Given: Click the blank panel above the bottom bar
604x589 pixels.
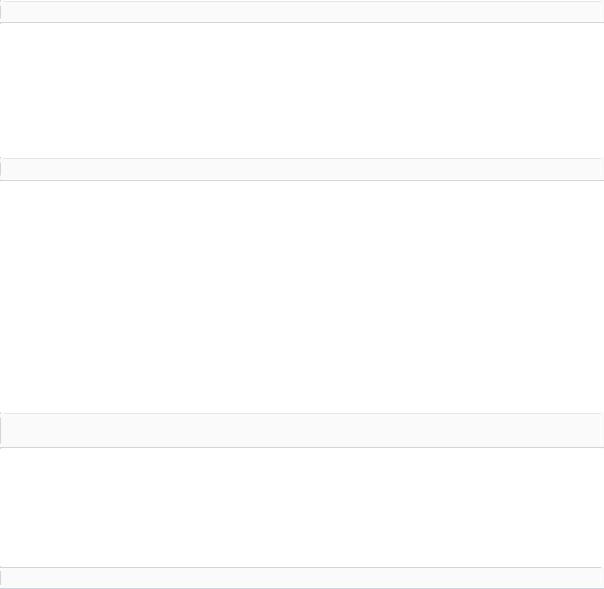Looking at the screenshot, I should click(302, 507).
